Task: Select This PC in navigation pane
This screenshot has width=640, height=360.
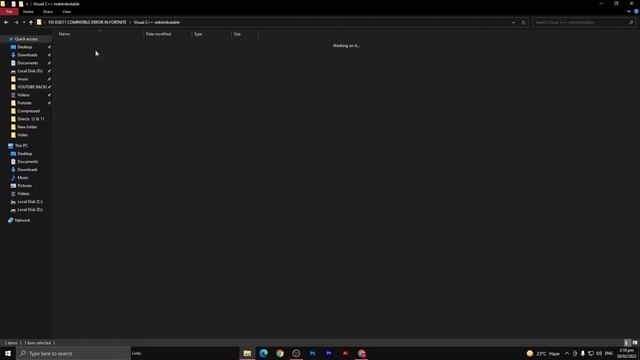Action: (x=21, y=146)
